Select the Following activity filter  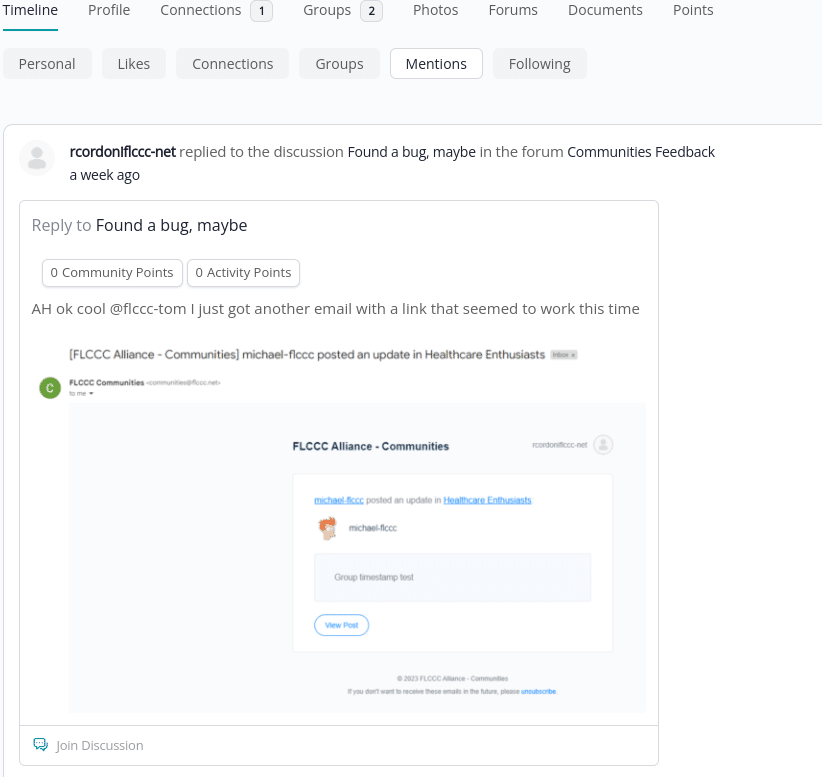tap(539, 64)
